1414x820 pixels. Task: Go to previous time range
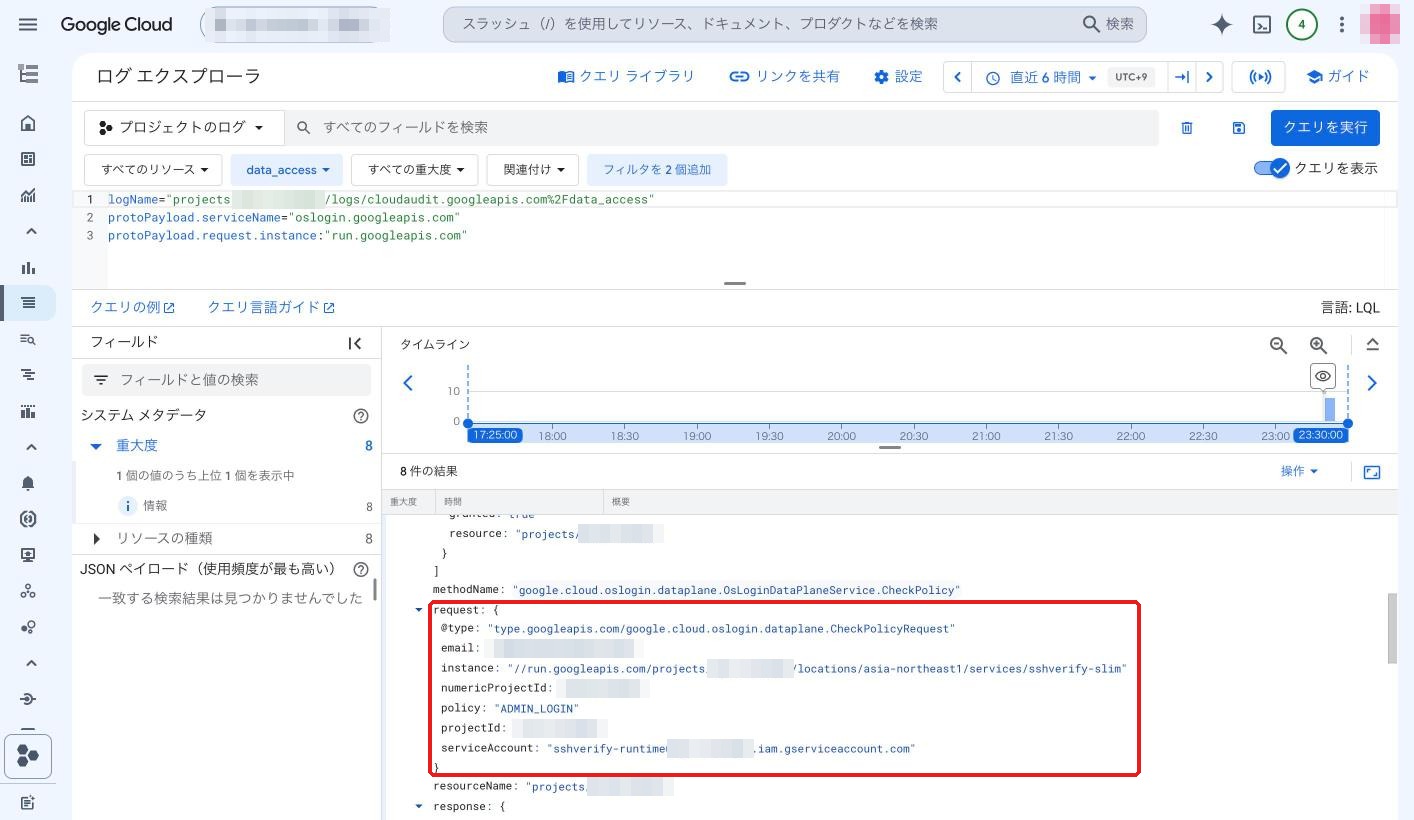pyautogui.click(x=957, y=77)
